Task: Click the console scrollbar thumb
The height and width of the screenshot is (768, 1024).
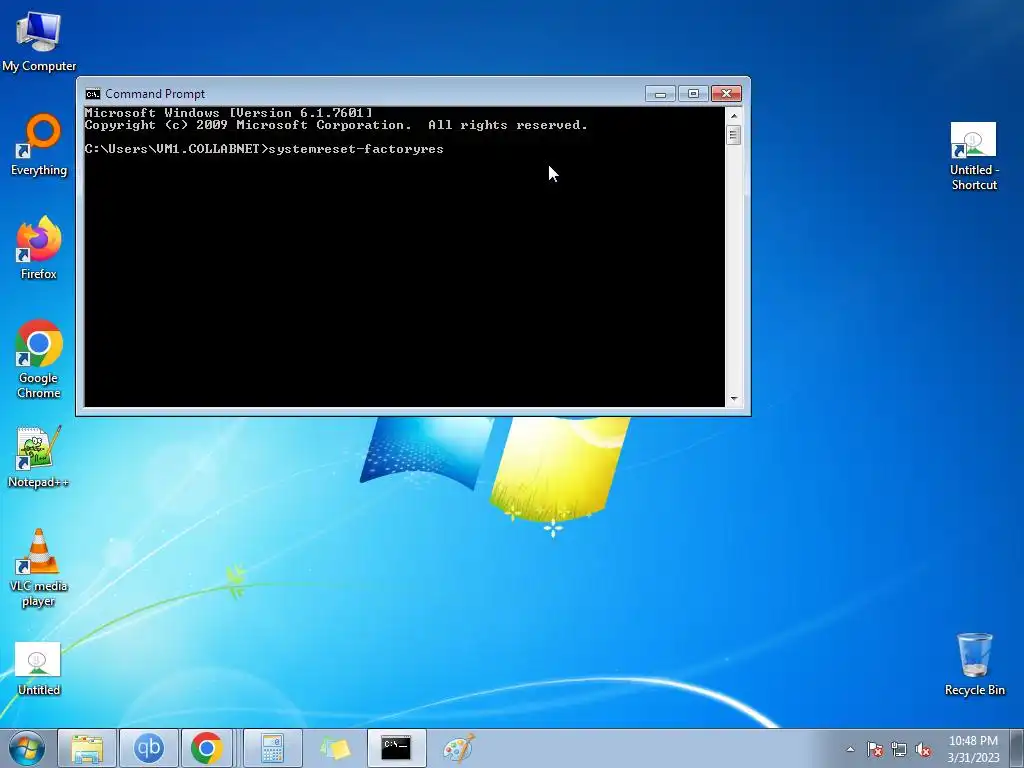Action: click(x=734, y=135)
